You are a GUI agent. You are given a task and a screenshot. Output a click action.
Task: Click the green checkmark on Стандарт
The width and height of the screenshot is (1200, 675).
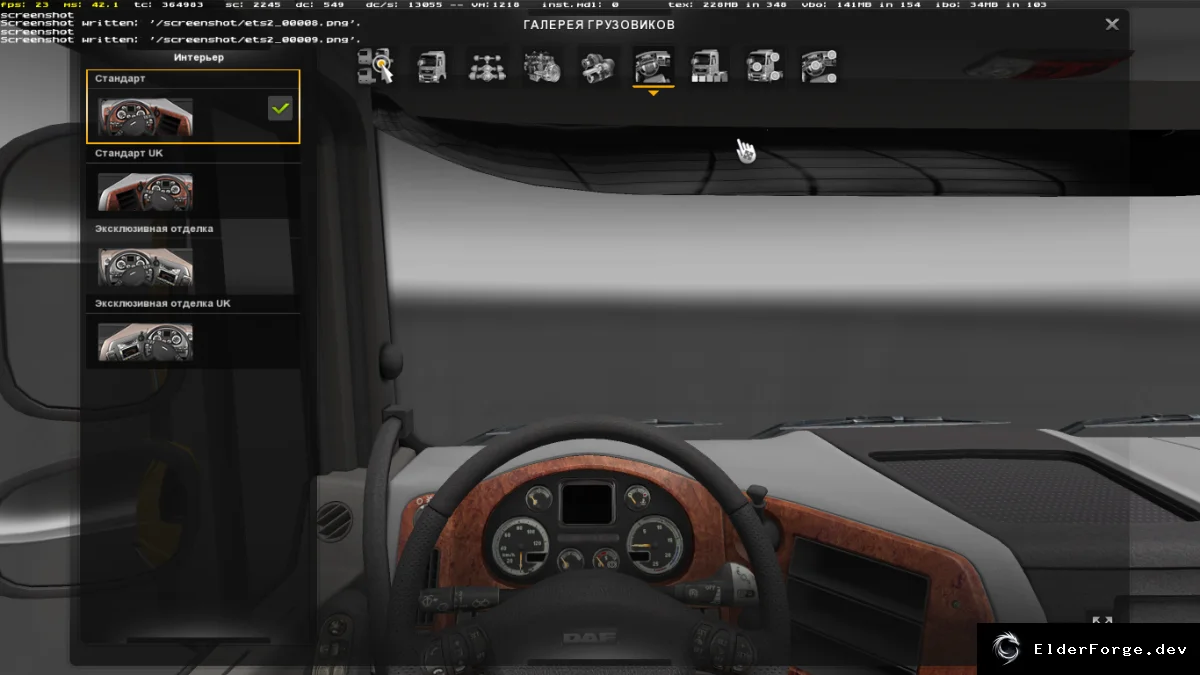tap(280, 108)
